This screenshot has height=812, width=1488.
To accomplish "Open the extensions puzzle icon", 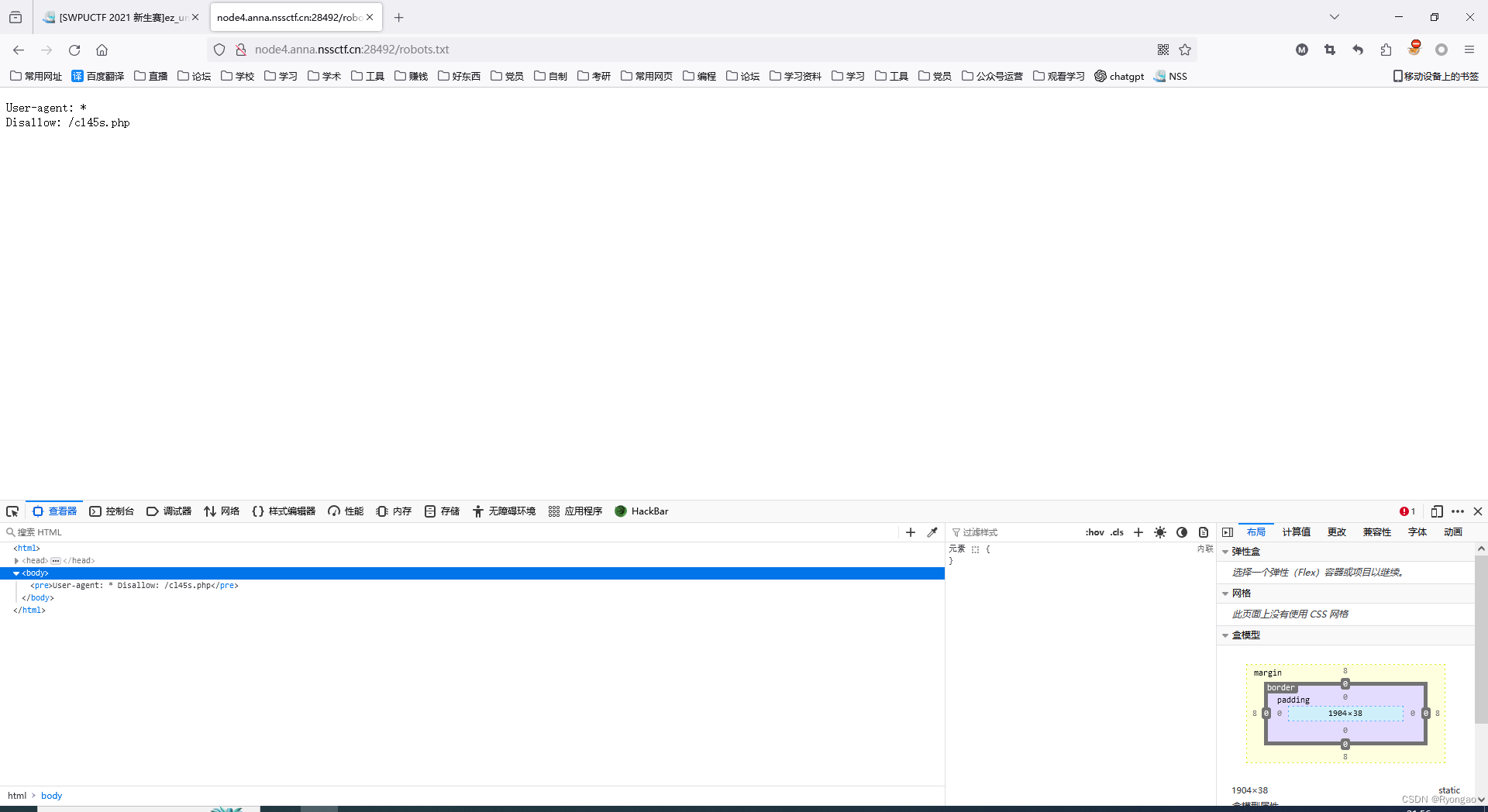I will coord(1386,50).
